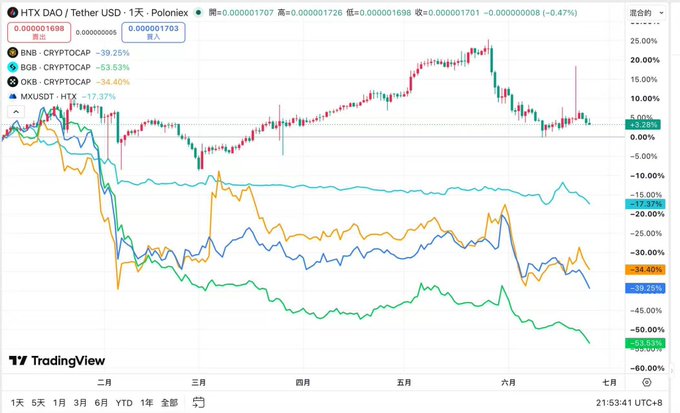Click the BGB coin icon in legend
Image resolution: width=680 pixels, height=413 pixels.
tap(13, 67)
